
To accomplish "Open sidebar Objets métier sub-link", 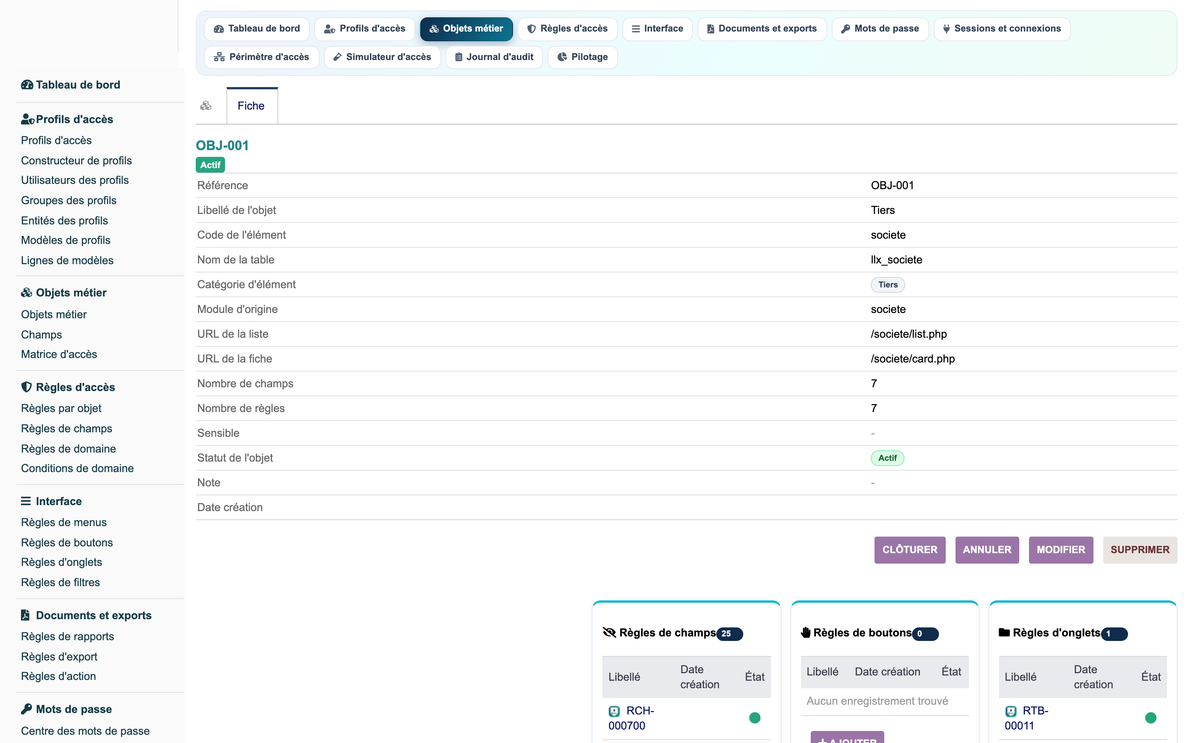I will coord(54,315).
